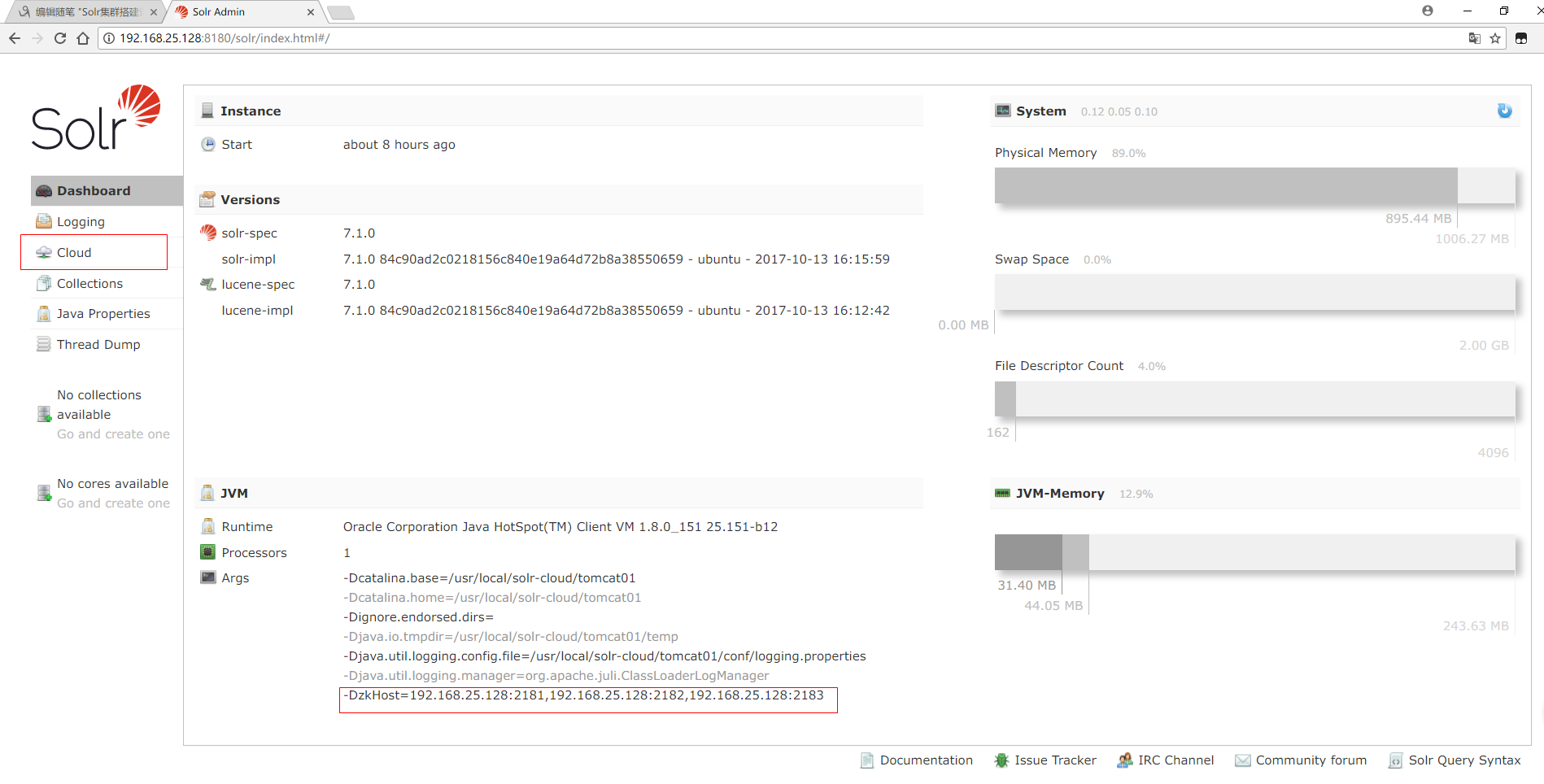Bookmark the page with the star icon

1495,38
